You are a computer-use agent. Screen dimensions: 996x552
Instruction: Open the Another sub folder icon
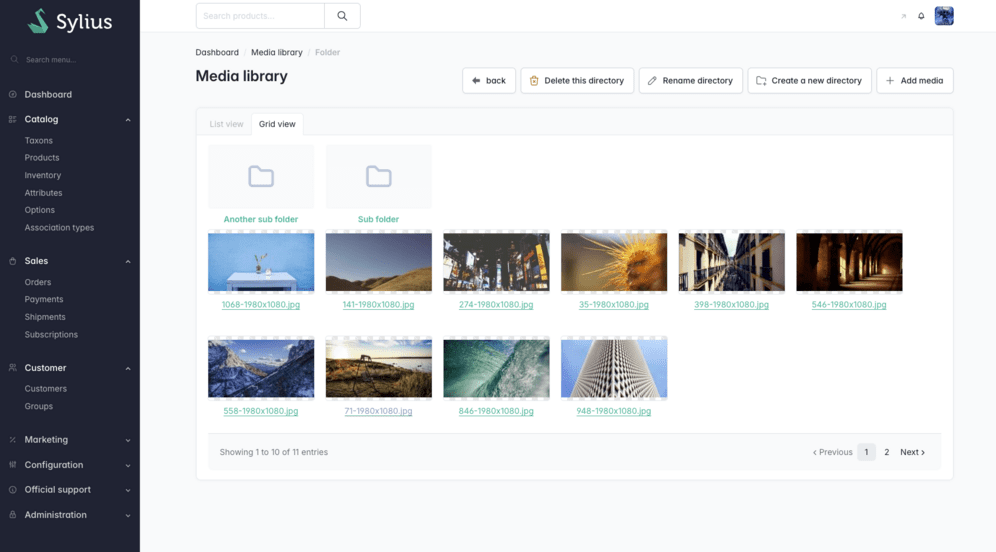[260, 177]
